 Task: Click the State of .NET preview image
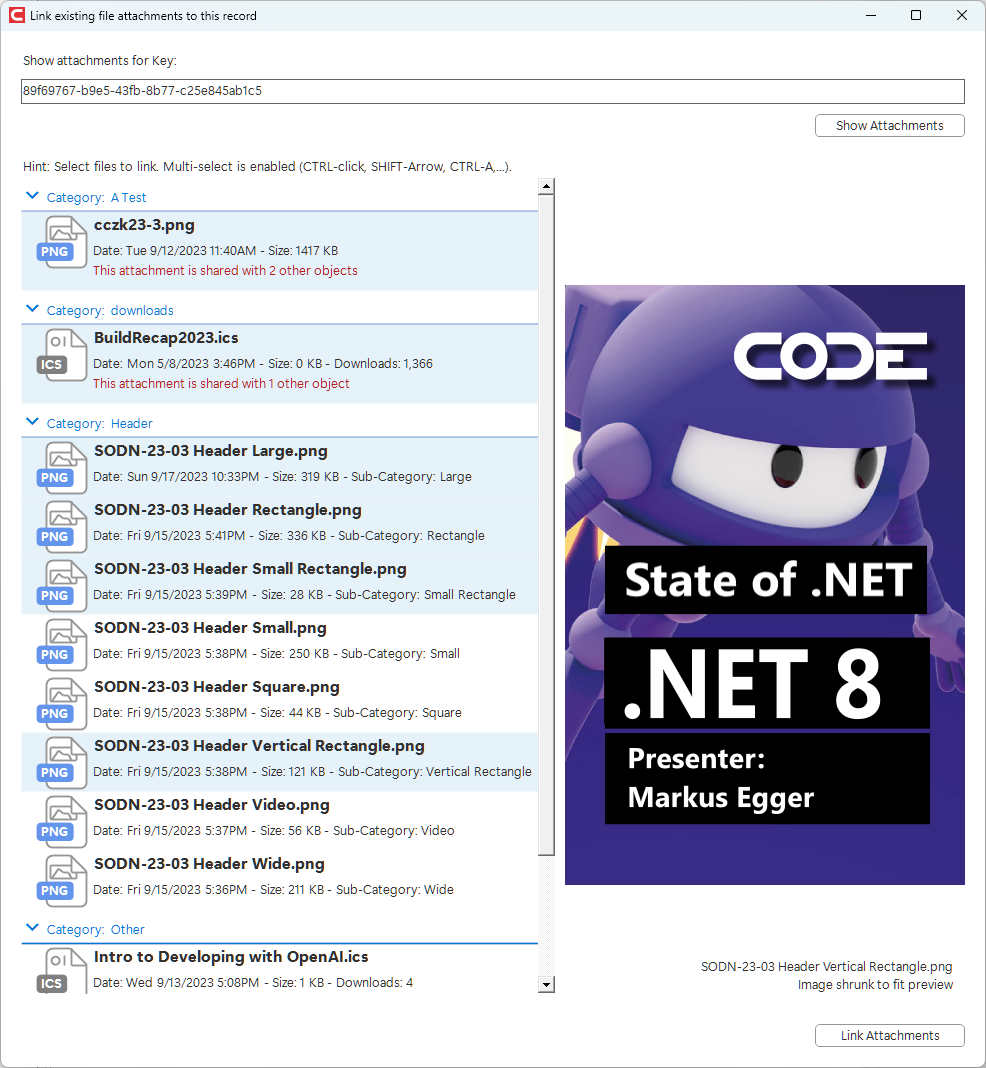pyautogui.click(x=765, y=584)
